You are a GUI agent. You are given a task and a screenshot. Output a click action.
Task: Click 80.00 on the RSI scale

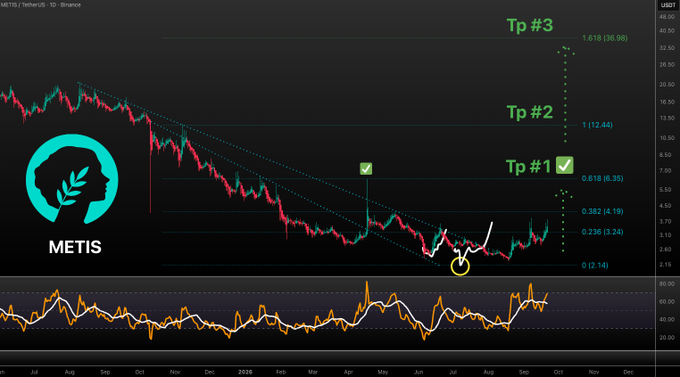667,284
